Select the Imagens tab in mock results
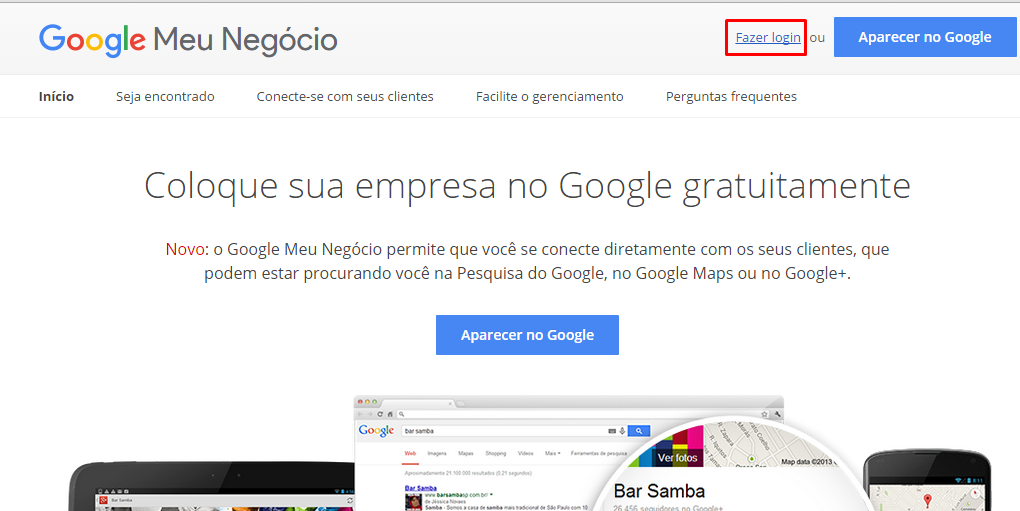 coord(437,453)
